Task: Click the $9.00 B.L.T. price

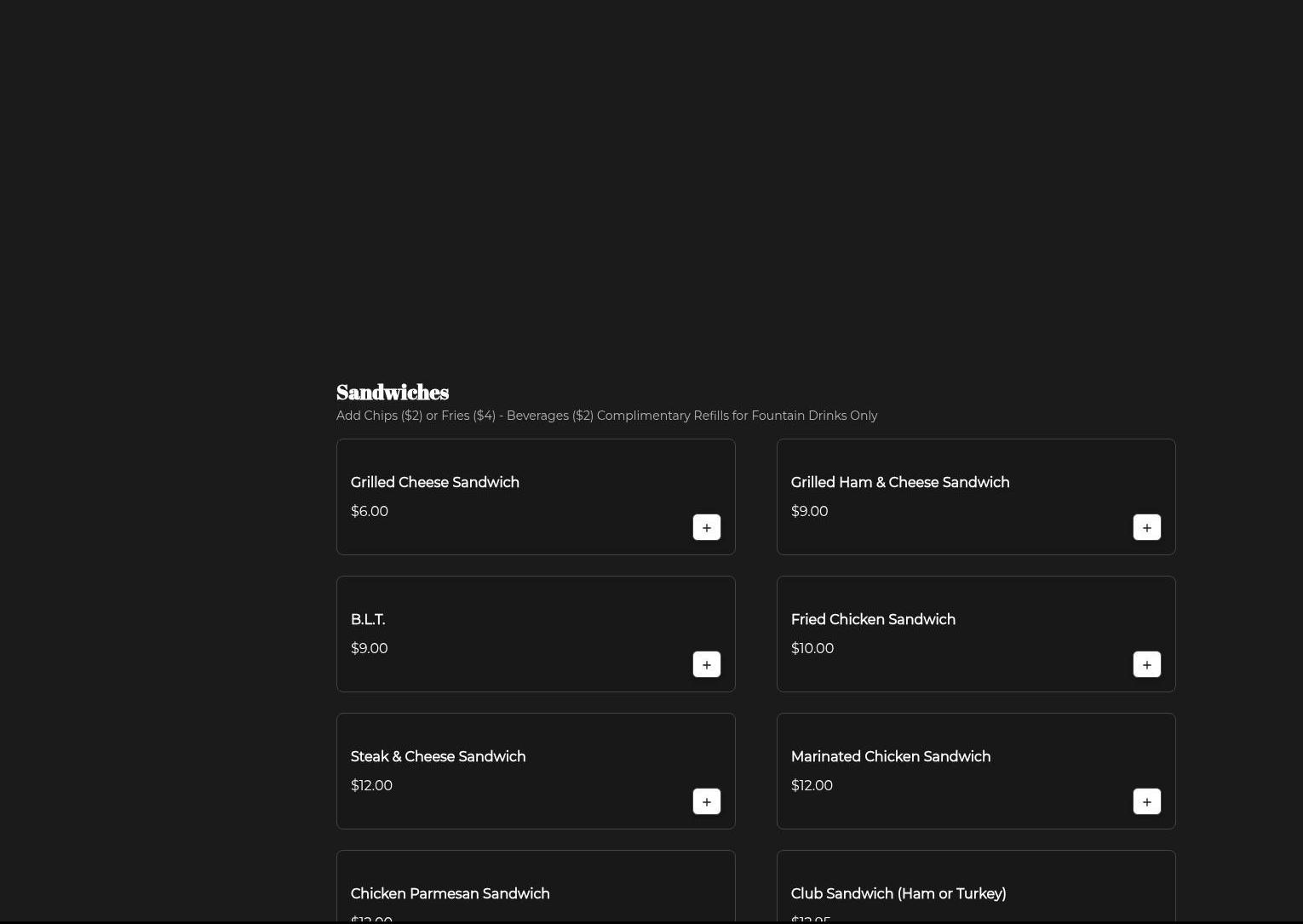Action: pos(369,649)
